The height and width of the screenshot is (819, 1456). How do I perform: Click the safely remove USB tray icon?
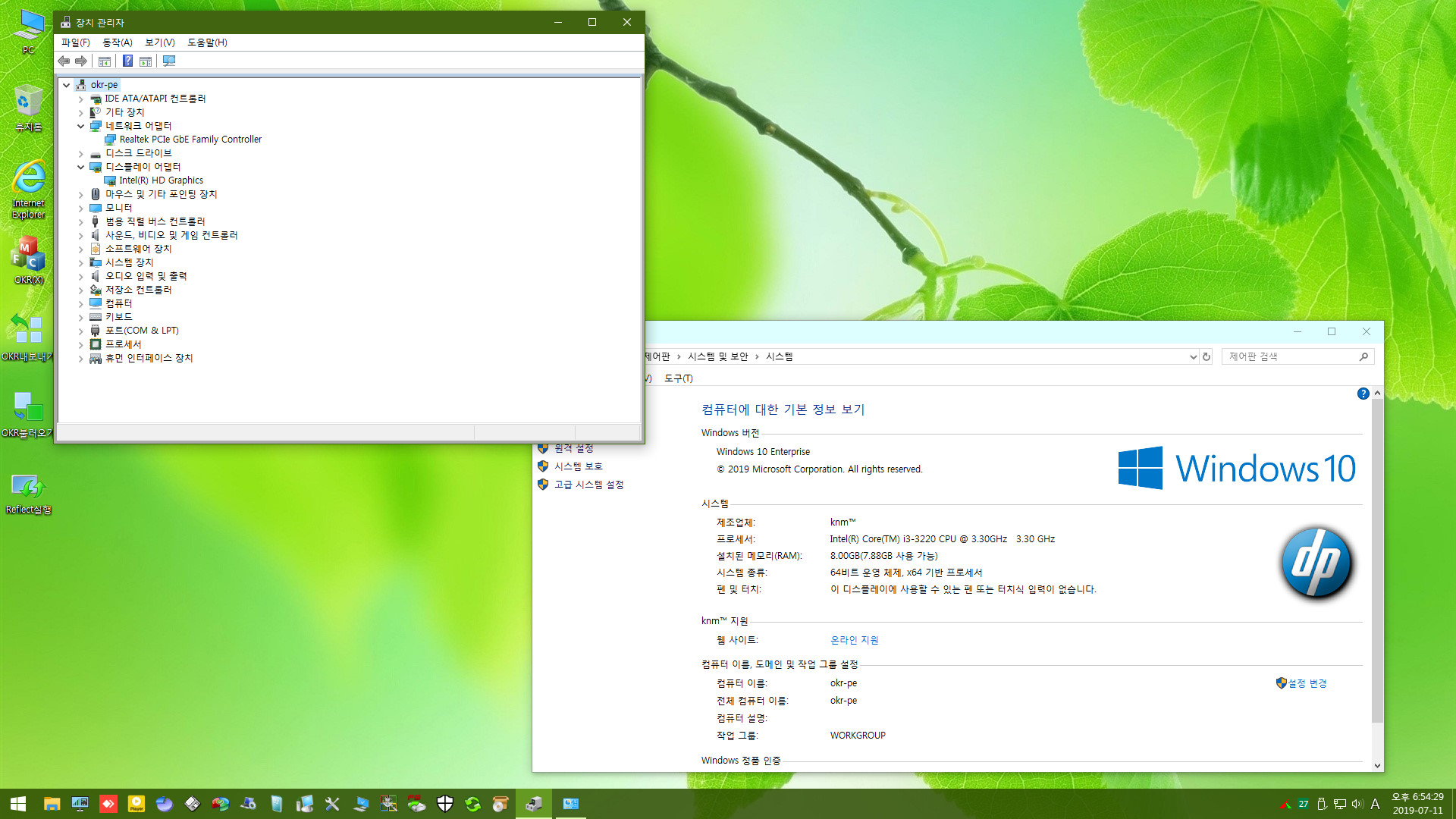point(1322,804)
